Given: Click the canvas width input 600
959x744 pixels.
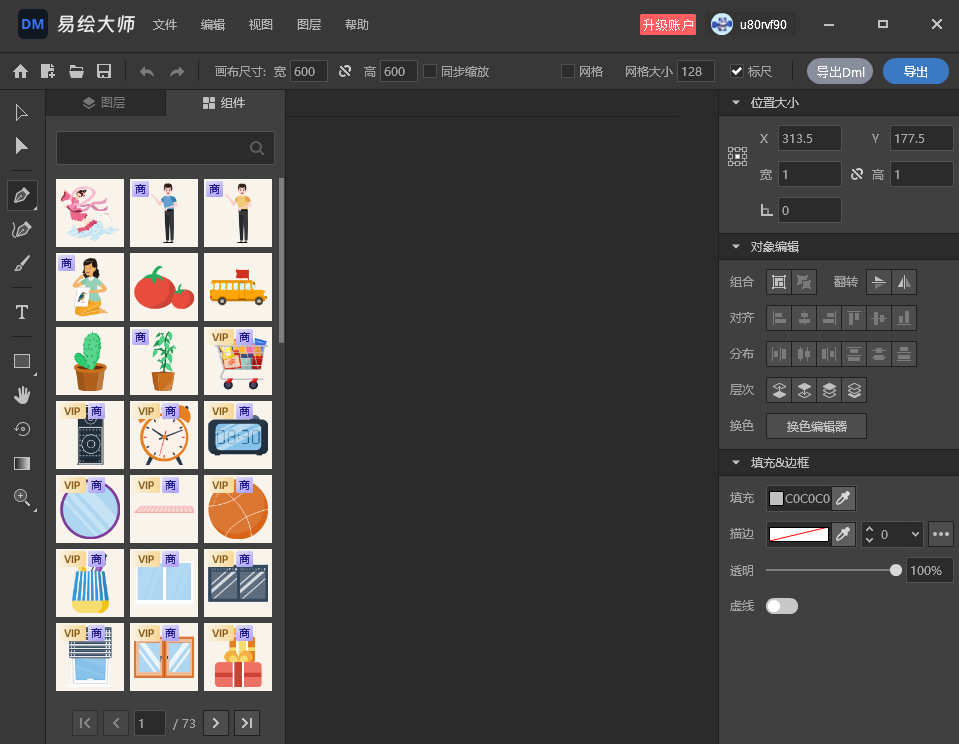Looking at the screenshot, I should pyautogui.click(x=308, y=72).
